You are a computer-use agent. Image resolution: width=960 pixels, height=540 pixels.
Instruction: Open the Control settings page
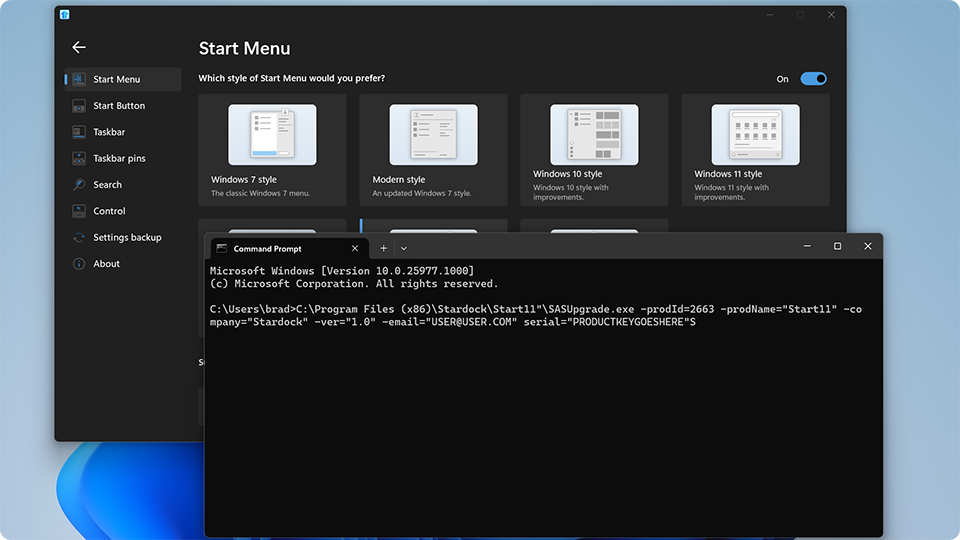(x=123, y=211)
